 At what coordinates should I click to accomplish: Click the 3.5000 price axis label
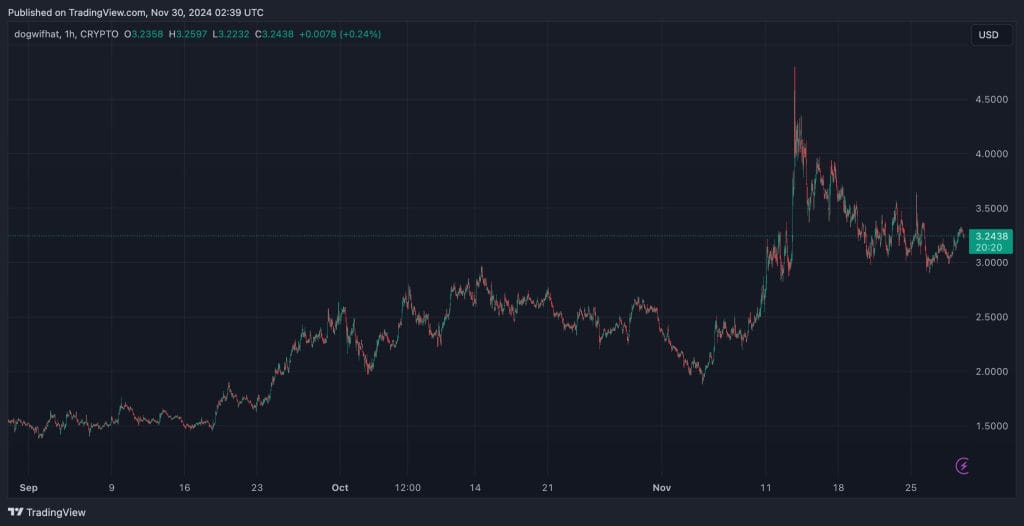(991, 208)
